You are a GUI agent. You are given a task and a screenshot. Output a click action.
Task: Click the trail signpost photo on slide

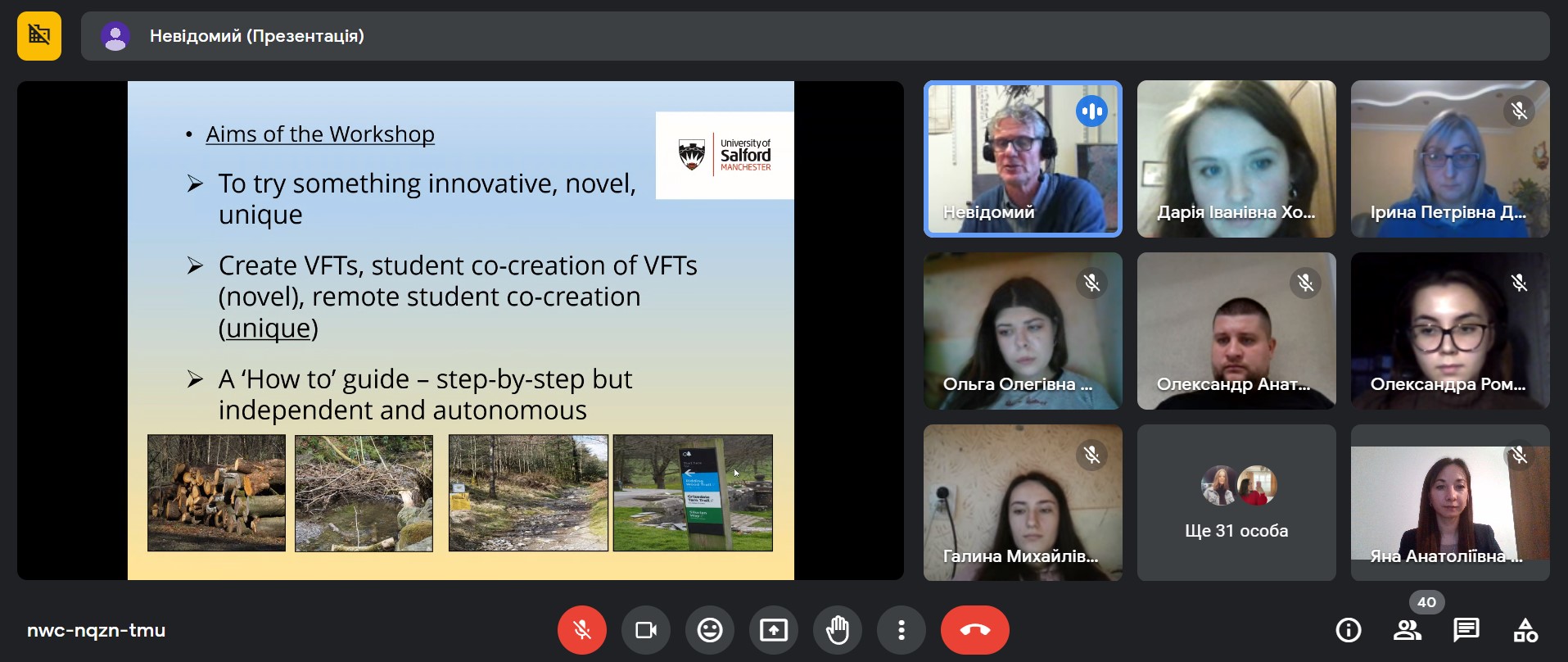[x=693, y=492]
